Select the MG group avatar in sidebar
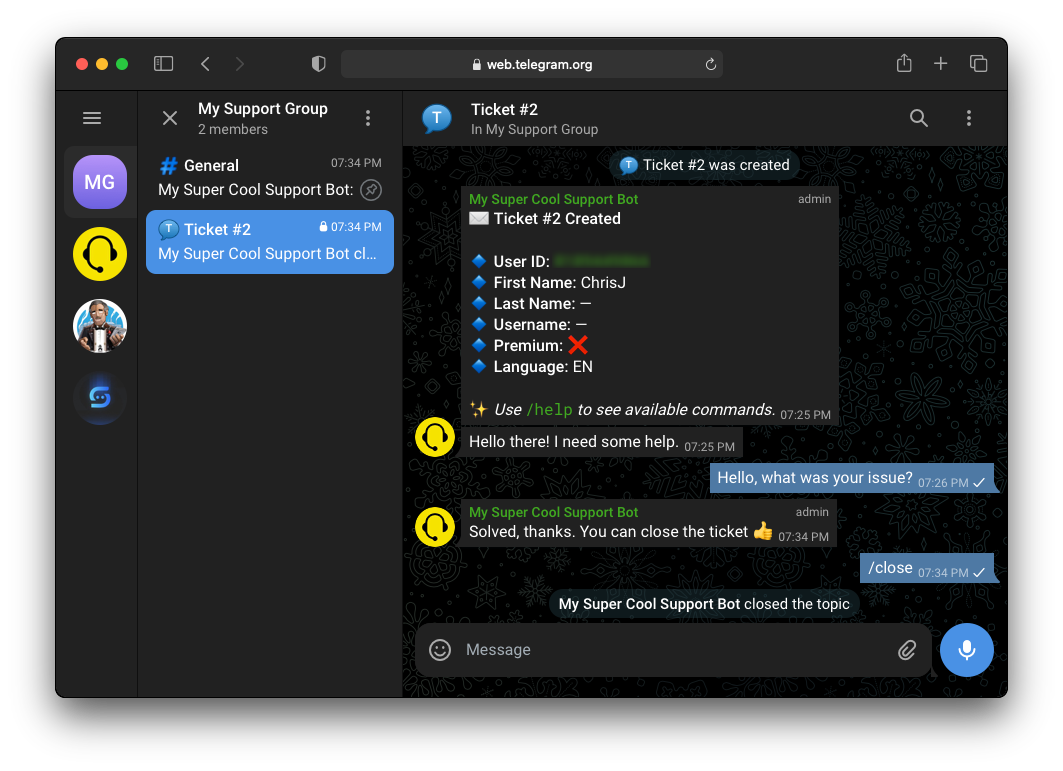Image resolution: width=1063 pixels, height=771 pixels. 100,182
